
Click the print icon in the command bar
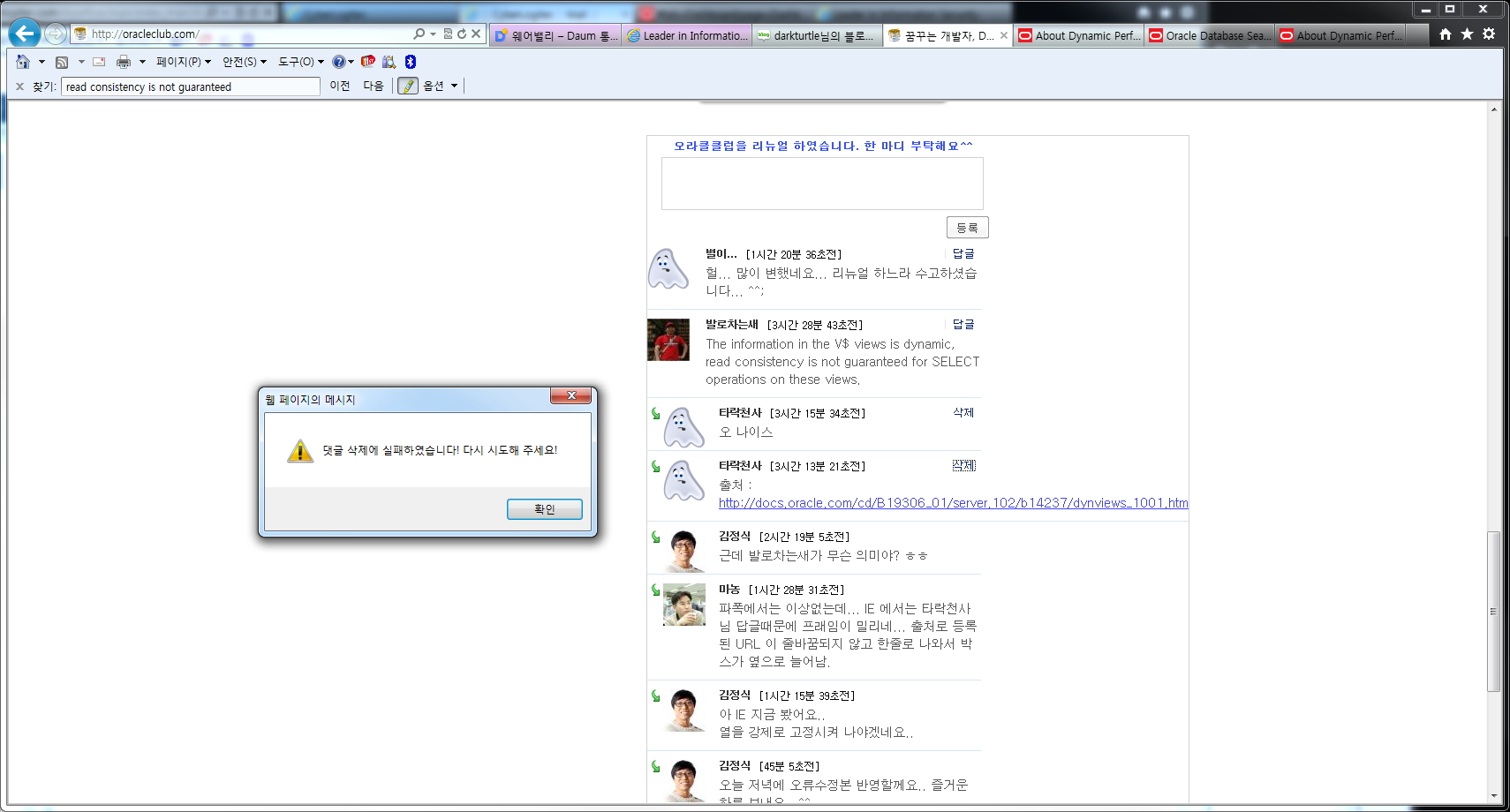[124, 62]
